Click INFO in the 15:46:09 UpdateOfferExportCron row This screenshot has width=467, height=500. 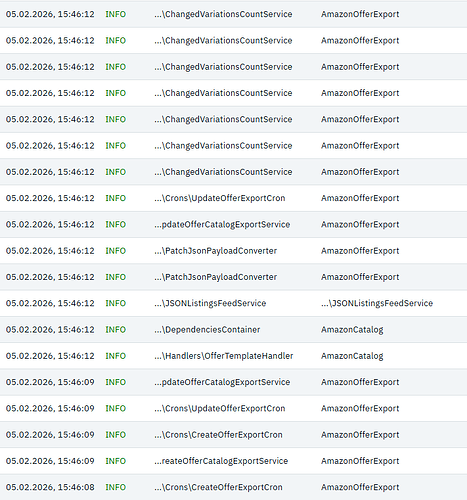(116, 409)
